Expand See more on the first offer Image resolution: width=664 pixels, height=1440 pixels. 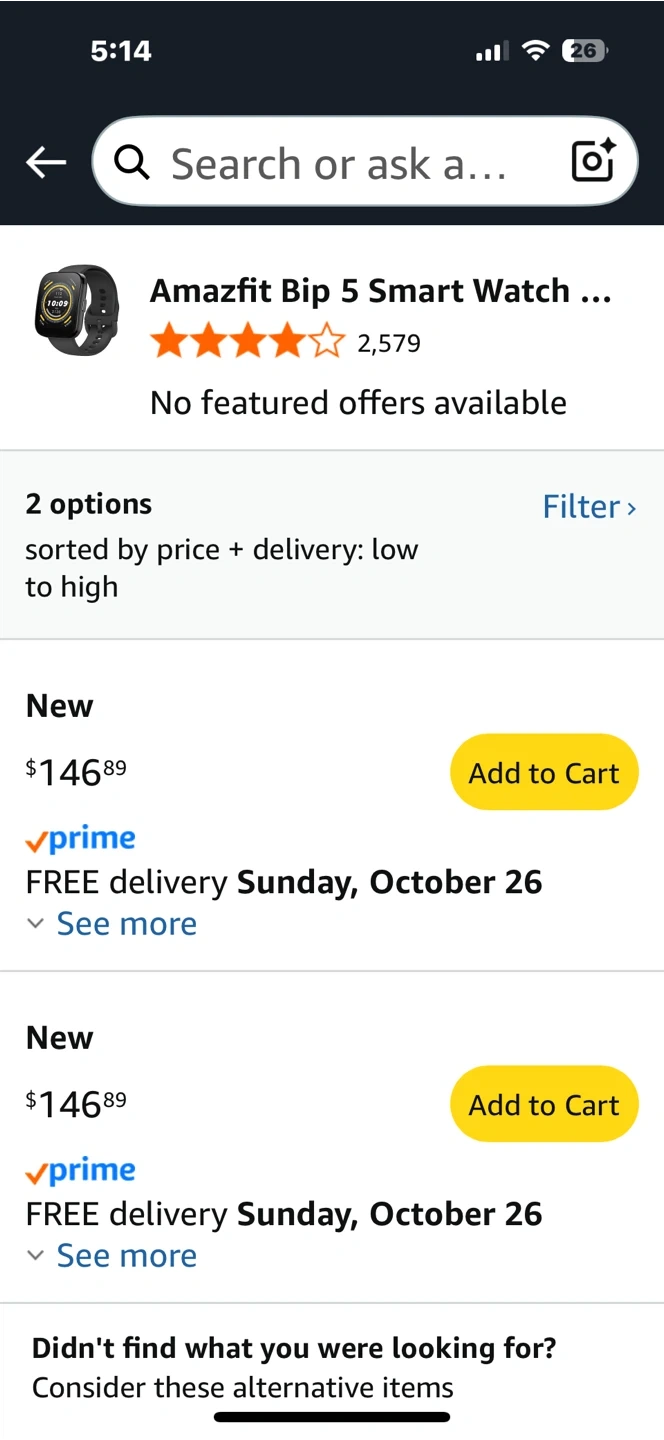click(x=126, y=924)
